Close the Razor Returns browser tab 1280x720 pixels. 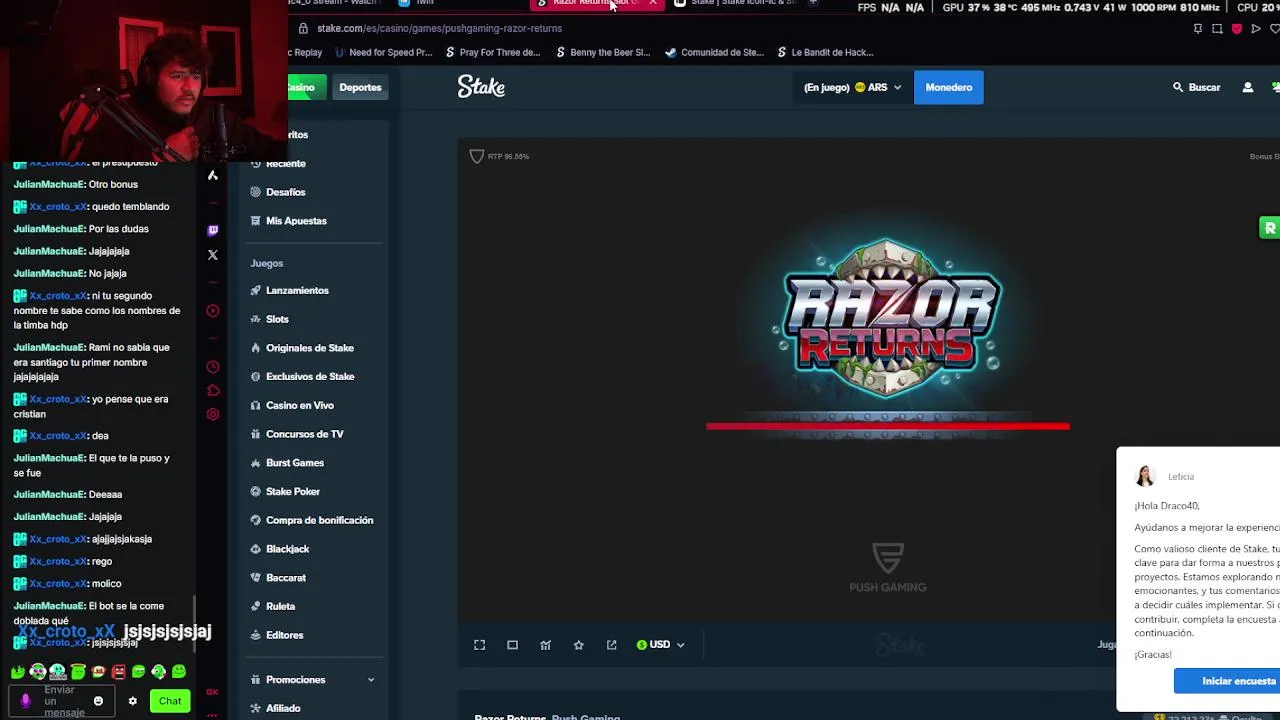(x=653, y=3)
